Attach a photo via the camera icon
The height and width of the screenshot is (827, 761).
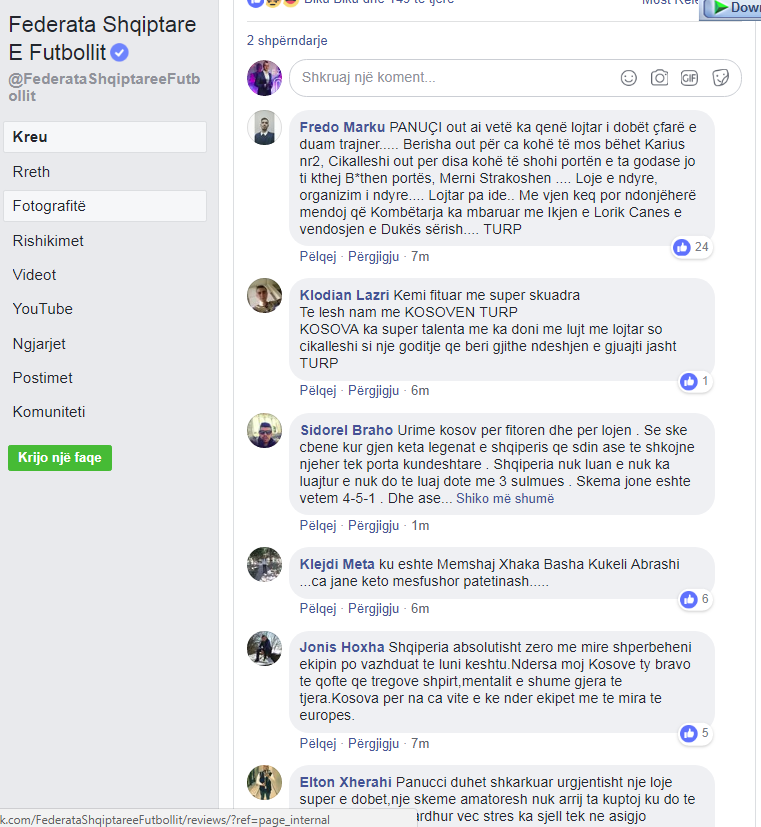coord(659,78)
